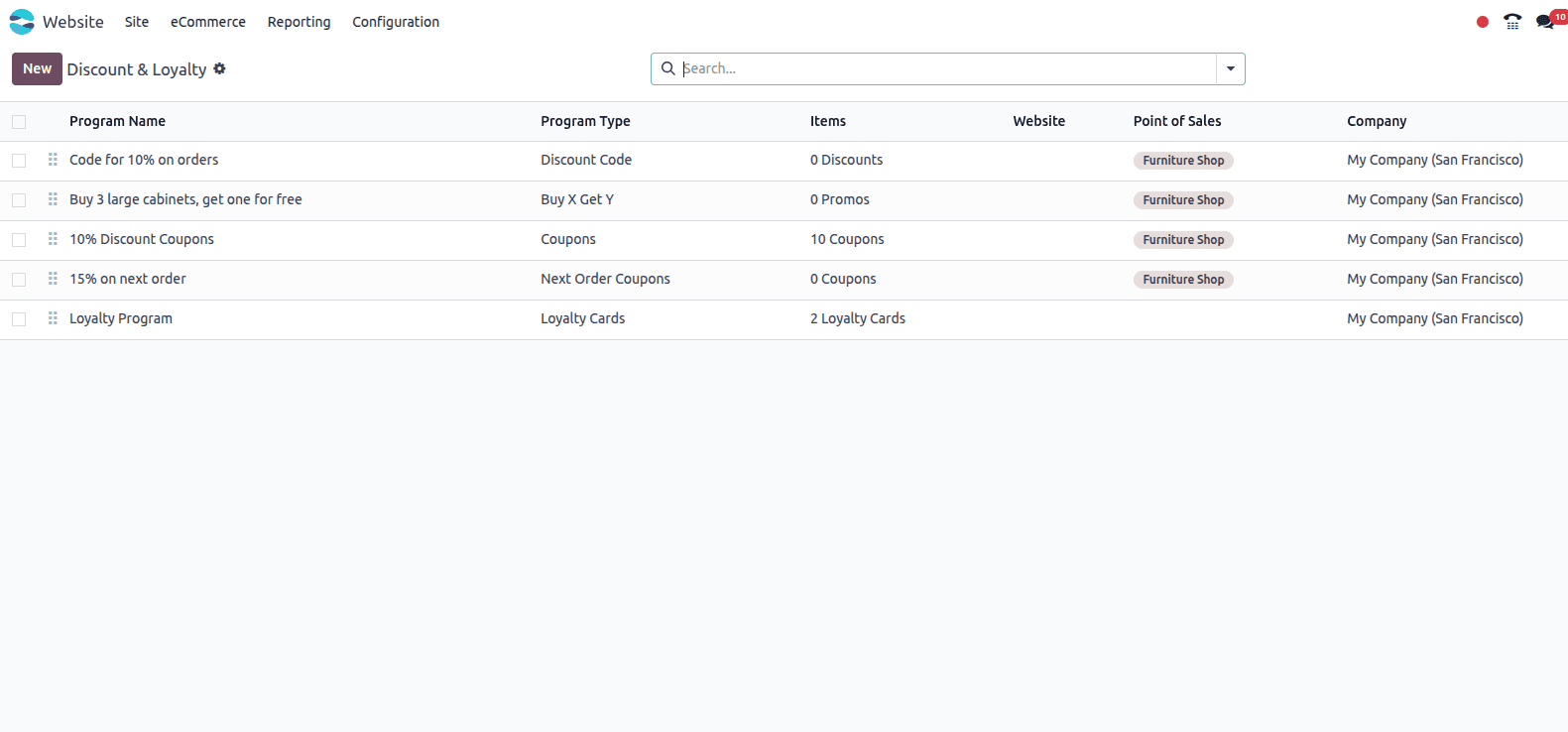
Task: Click drag handle for Loyalty Program row
Action: point(53,318)
